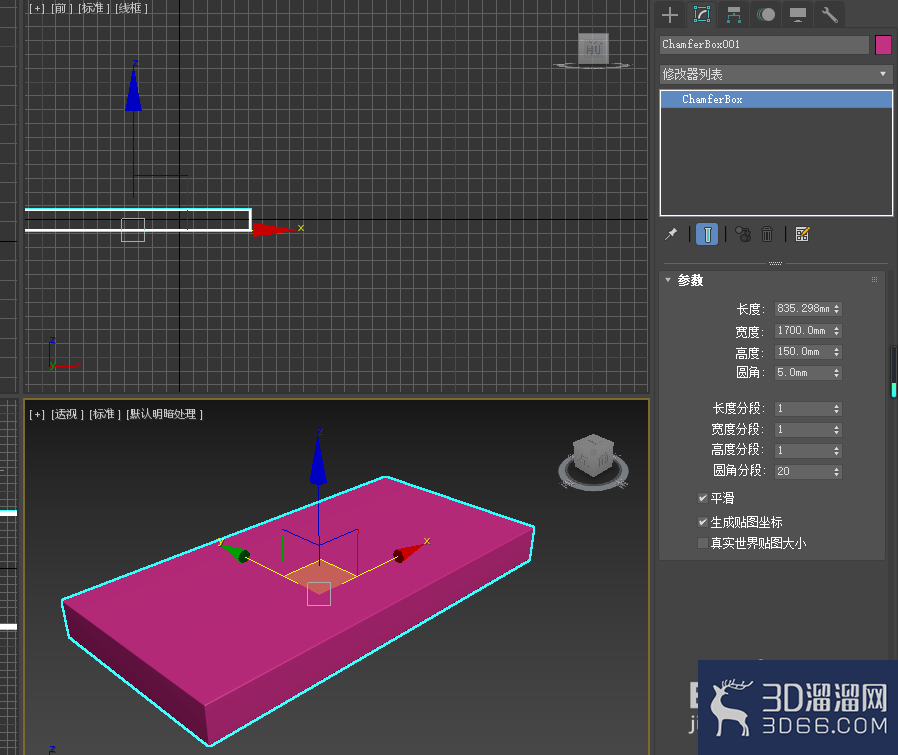Click the panel divider grip below stack tools
The image size is (898, 755).
[x=775, y=264]
